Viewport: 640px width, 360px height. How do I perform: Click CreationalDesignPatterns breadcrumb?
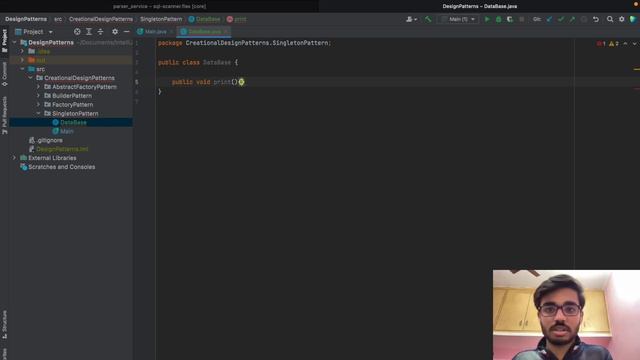pyautogui.click(x=101, y=19)
